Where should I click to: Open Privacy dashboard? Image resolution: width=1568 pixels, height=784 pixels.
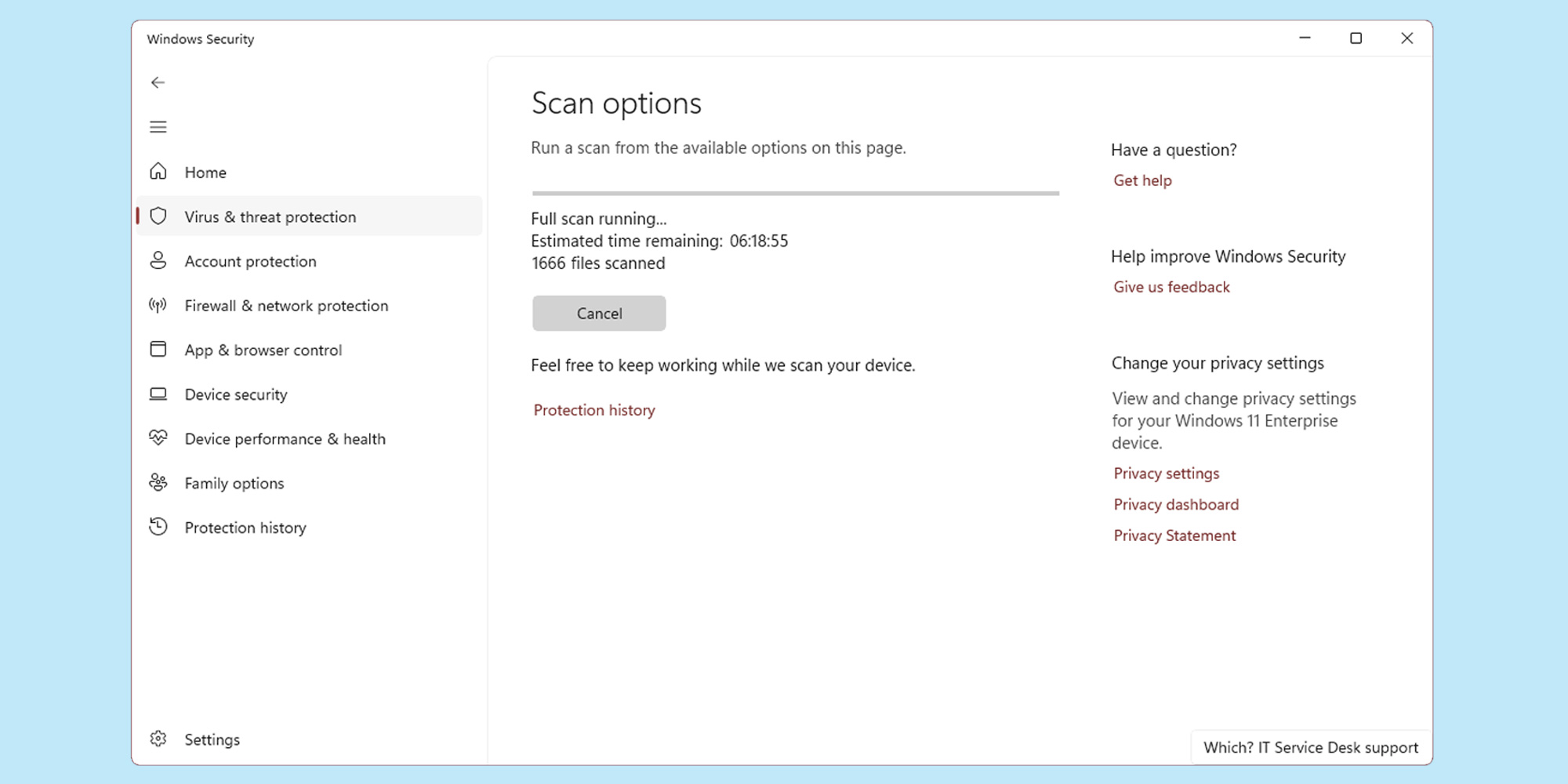click(1175, 504)
